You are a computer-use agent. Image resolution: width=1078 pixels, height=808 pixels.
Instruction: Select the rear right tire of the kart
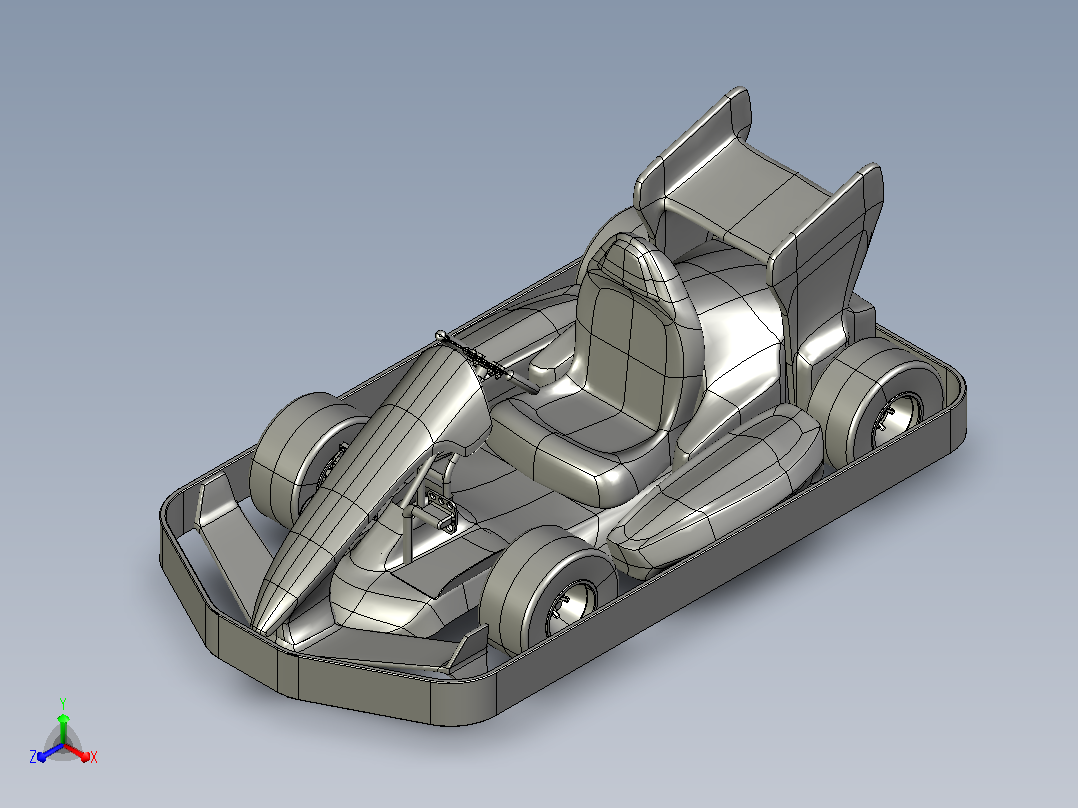click(879, 400)
